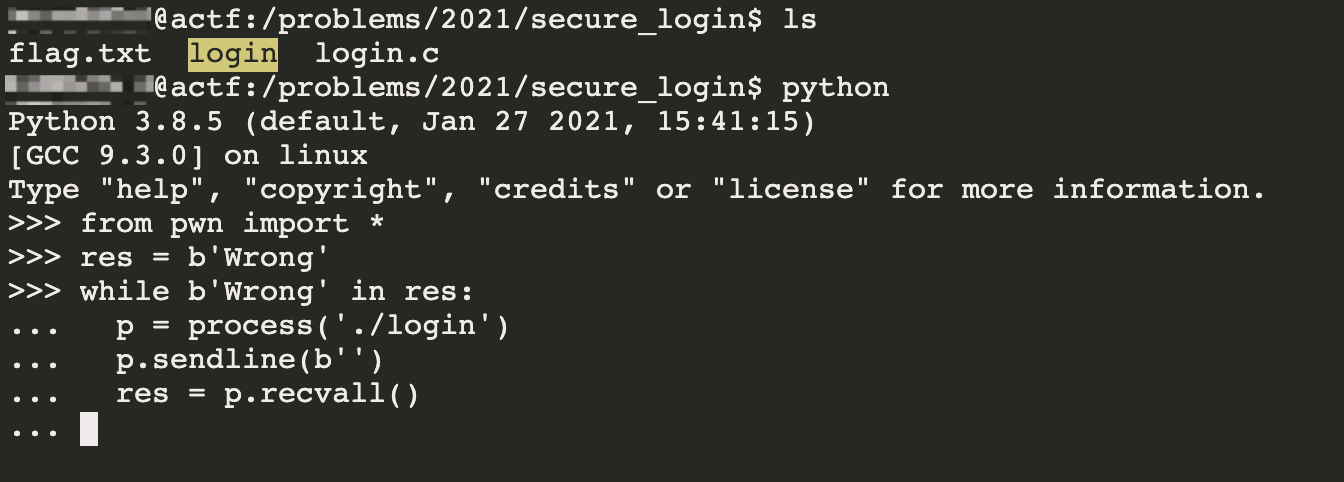Click the Python 3.8.5 version line
The image size is (1344, 482).
tap(412, 122)
